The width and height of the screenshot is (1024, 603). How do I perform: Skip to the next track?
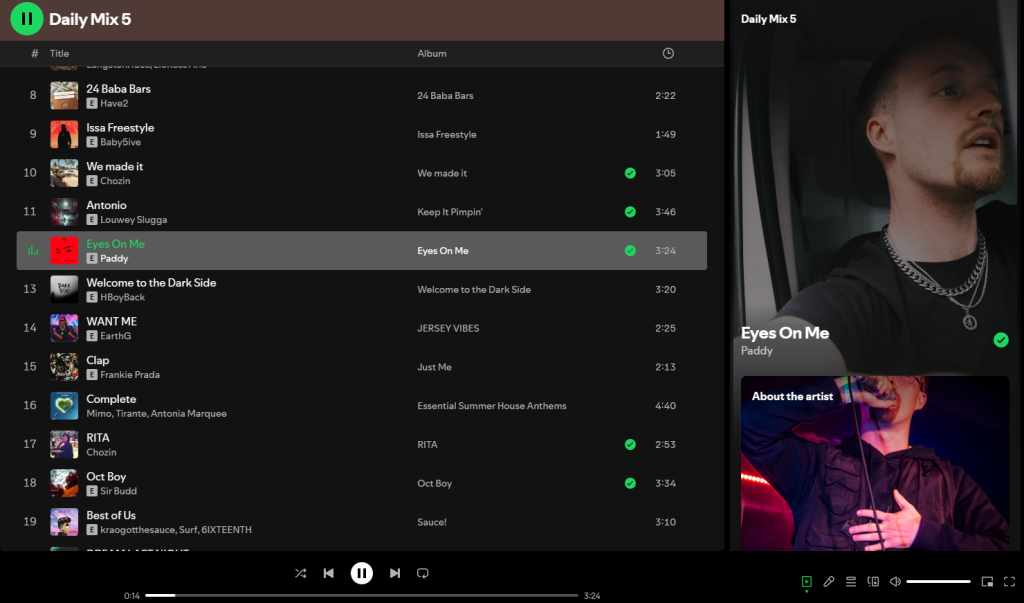(x=394, y=573)
